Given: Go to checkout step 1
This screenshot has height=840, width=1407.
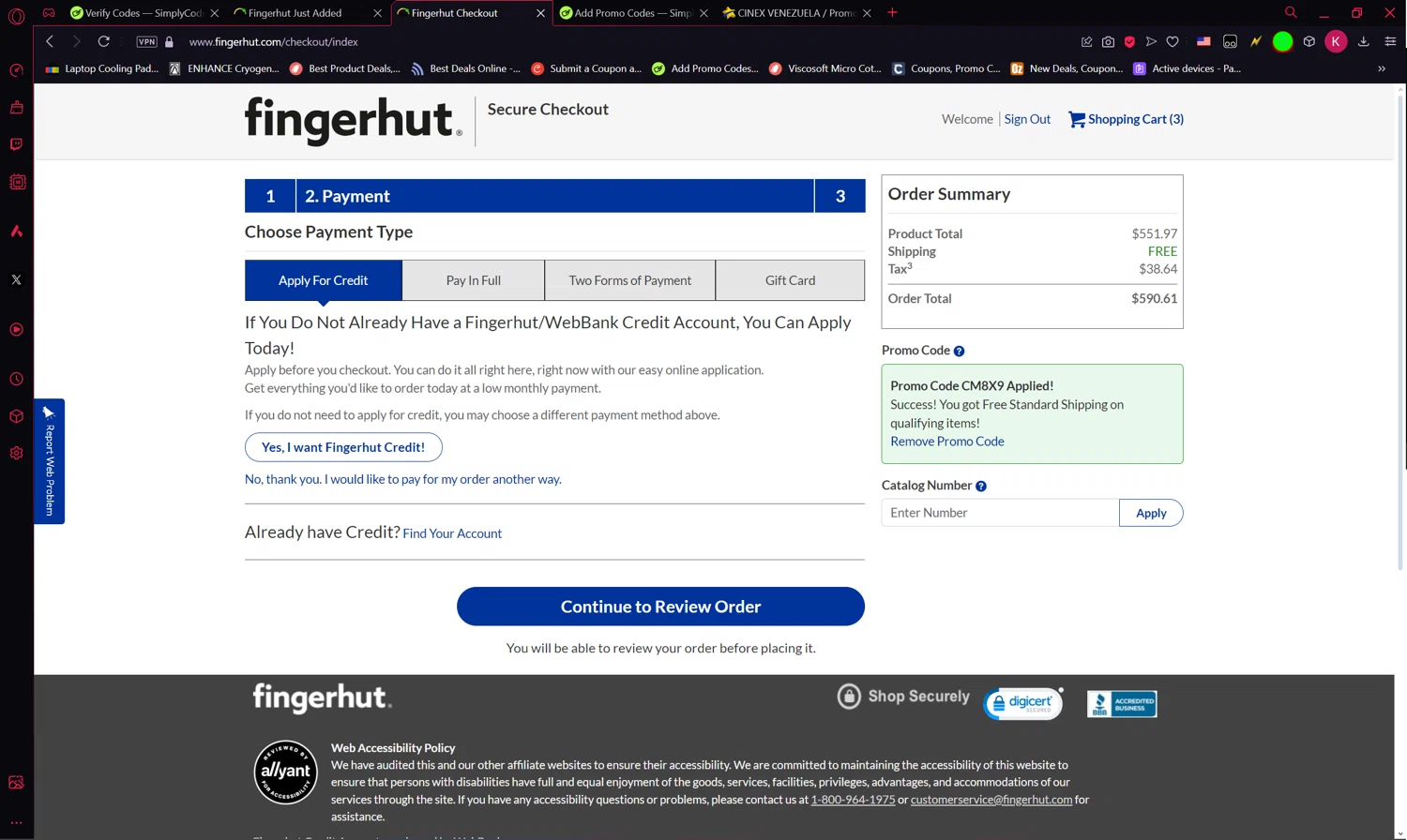Looking at the screenshot, I should point(270,196).
